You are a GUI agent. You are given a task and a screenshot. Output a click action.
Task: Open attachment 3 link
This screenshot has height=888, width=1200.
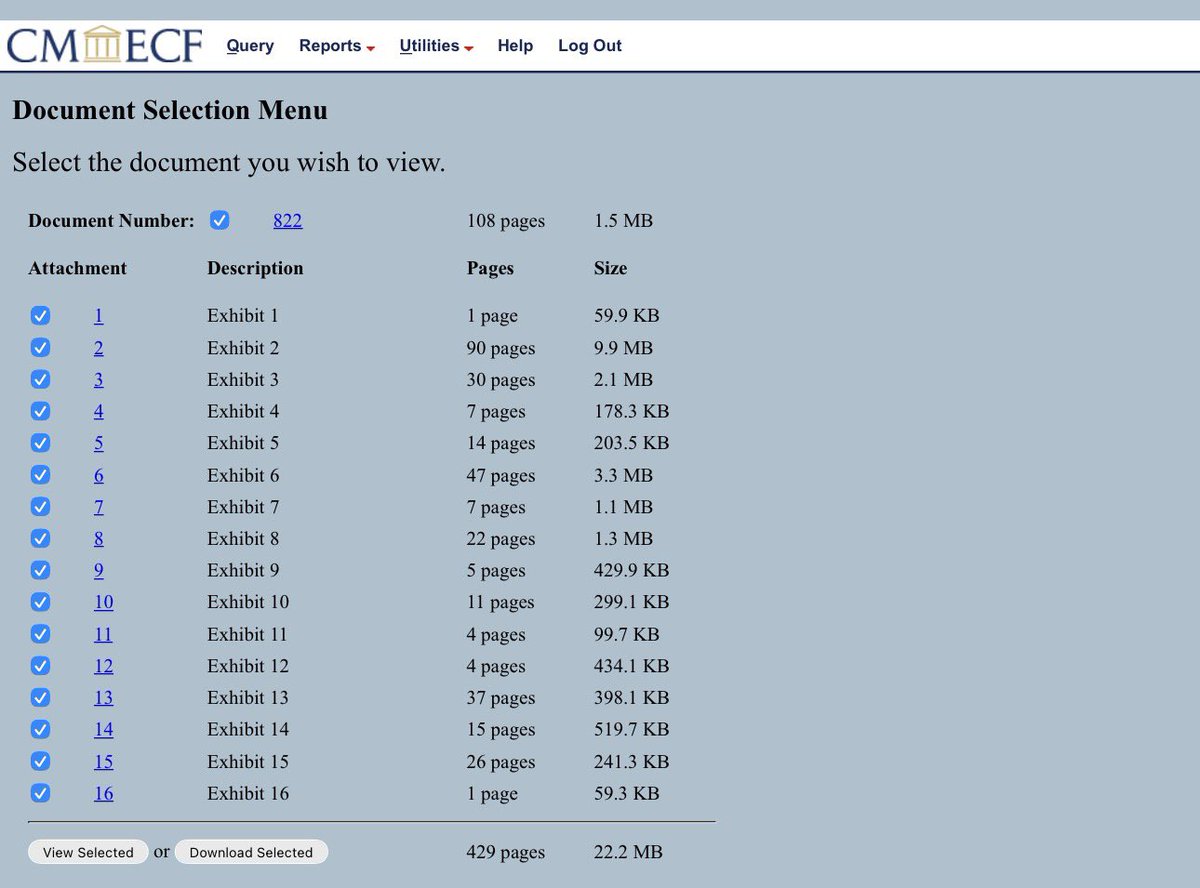tap(99, 380)
